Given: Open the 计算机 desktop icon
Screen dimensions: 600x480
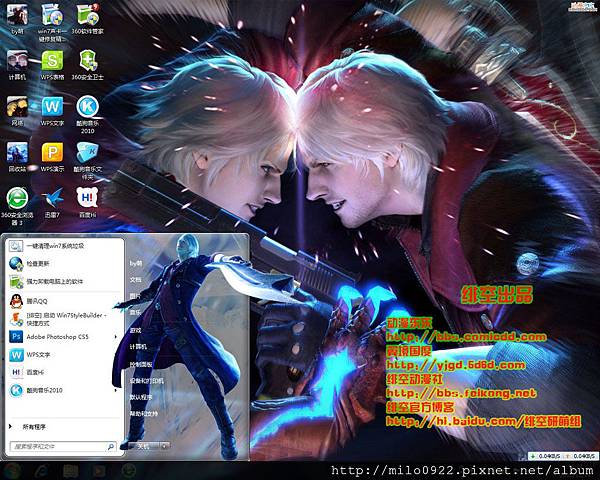Looking at the screenshot, I should (17, 65).
